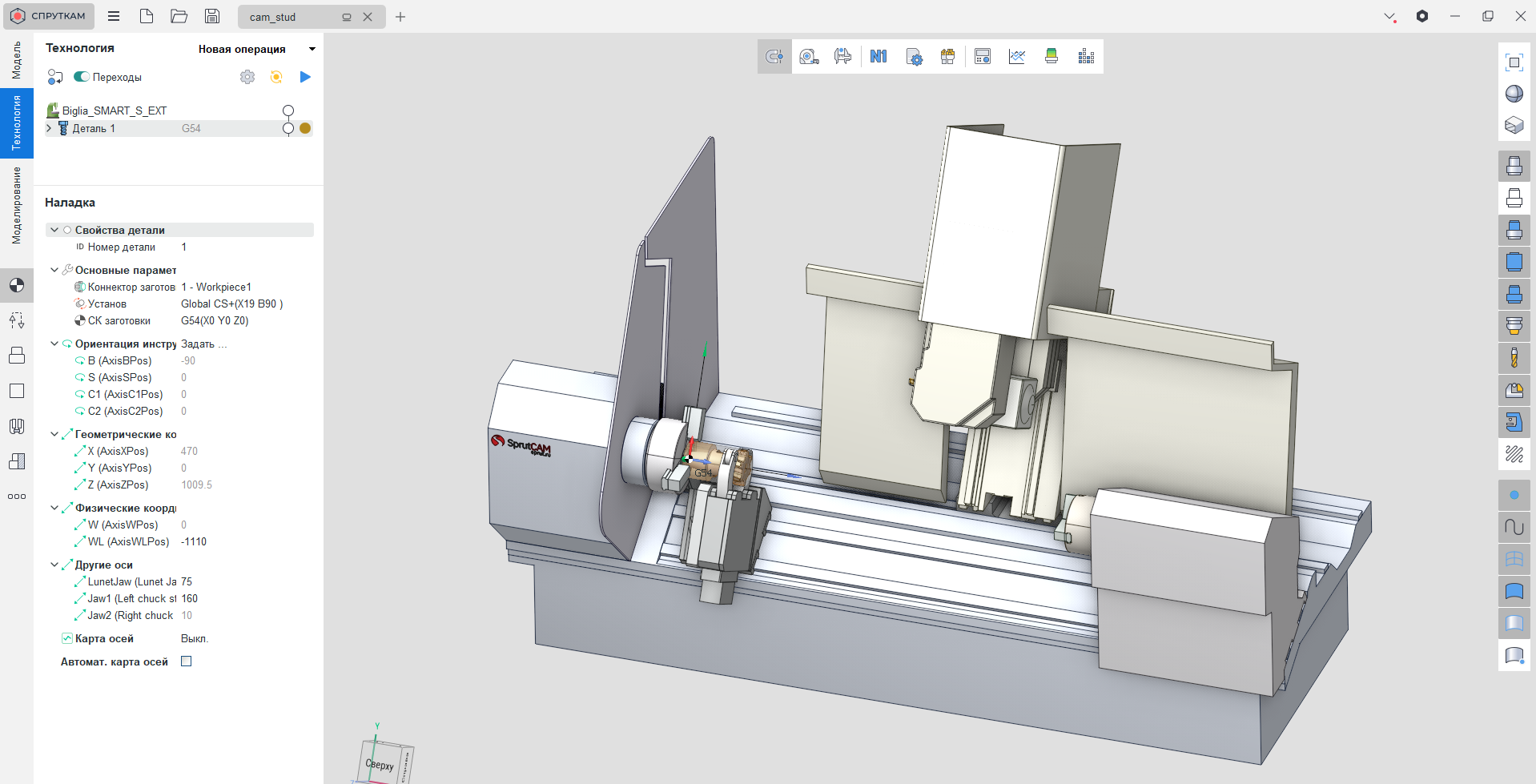Switch to the Модель side tab

coord(17,60)
